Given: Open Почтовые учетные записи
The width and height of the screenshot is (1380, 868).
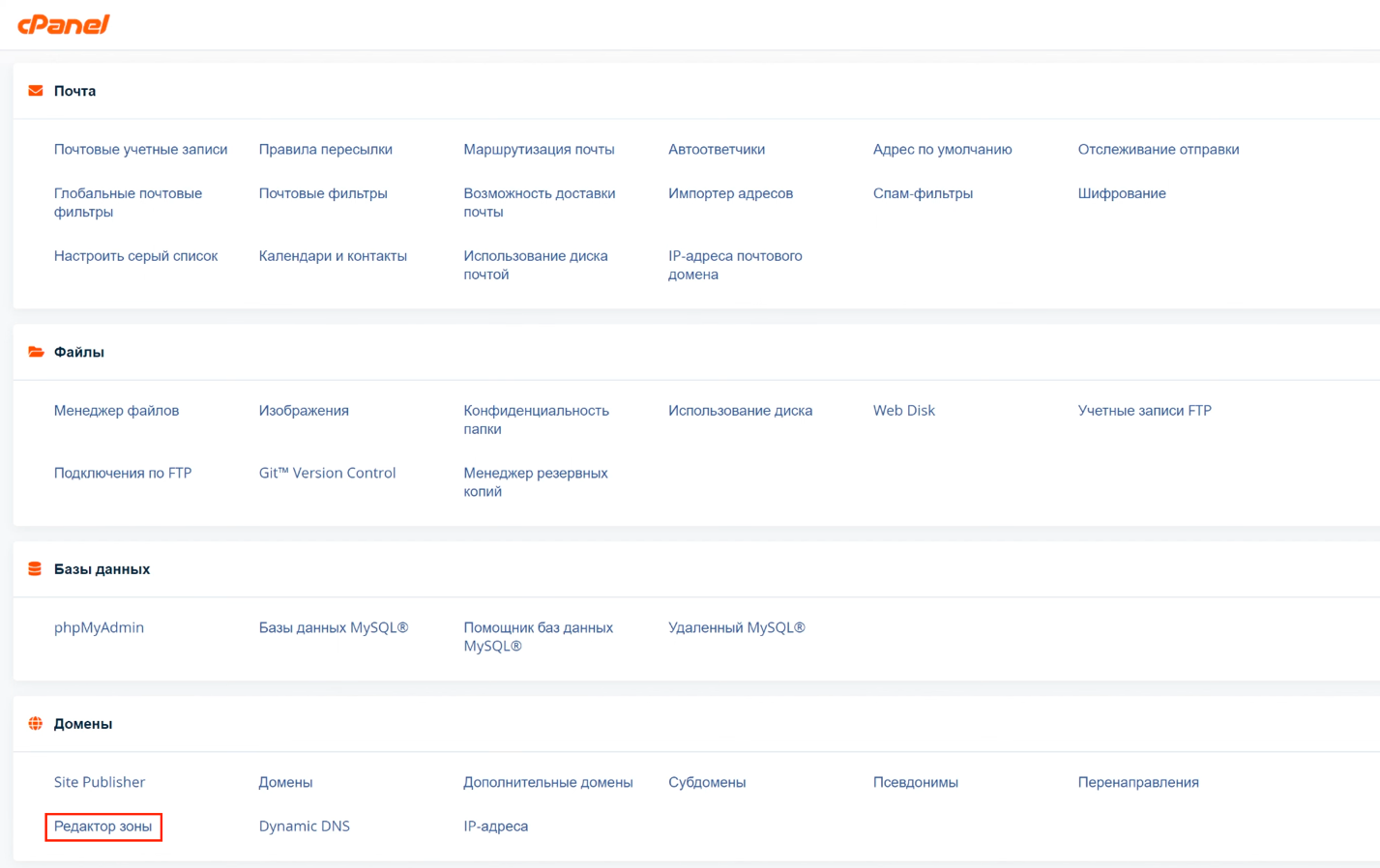Looking at the screenshot, I should point(140,150).
